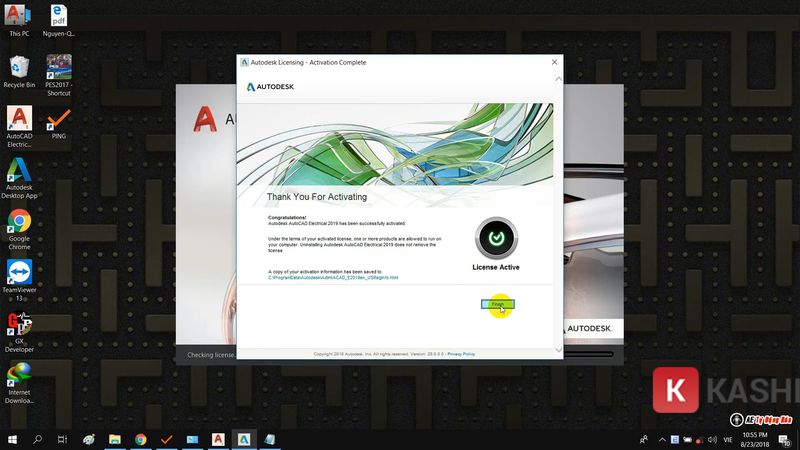Open File Explorer from the taskbar

click(115, 439)
